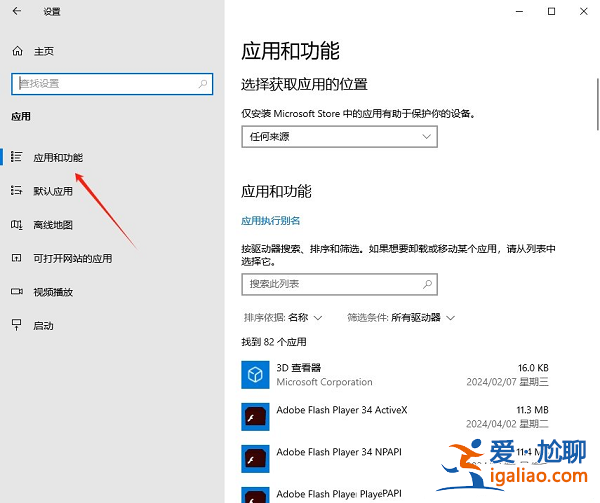Open 视频播放 in the sidebar
The height and width of the screenshot is (503, 600).
(x=53, y=292)
